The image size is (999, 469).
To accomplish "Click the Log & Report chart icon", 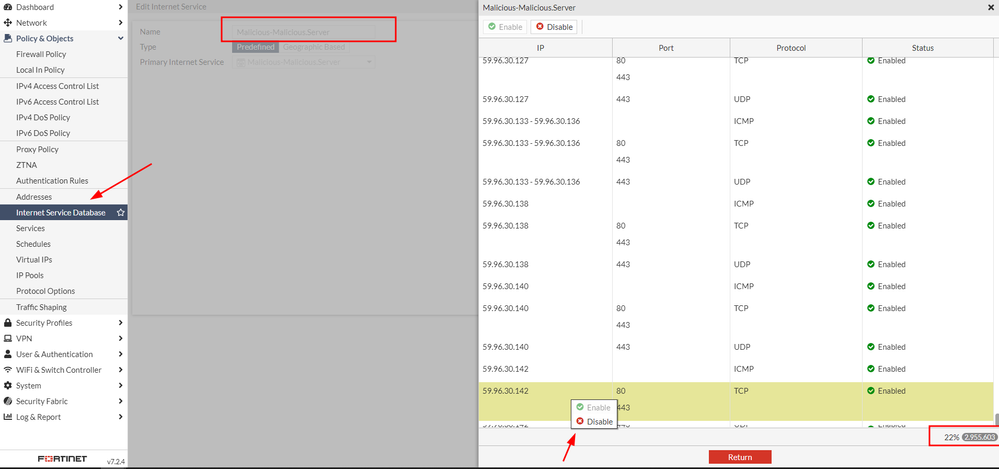I will [8, 417].
